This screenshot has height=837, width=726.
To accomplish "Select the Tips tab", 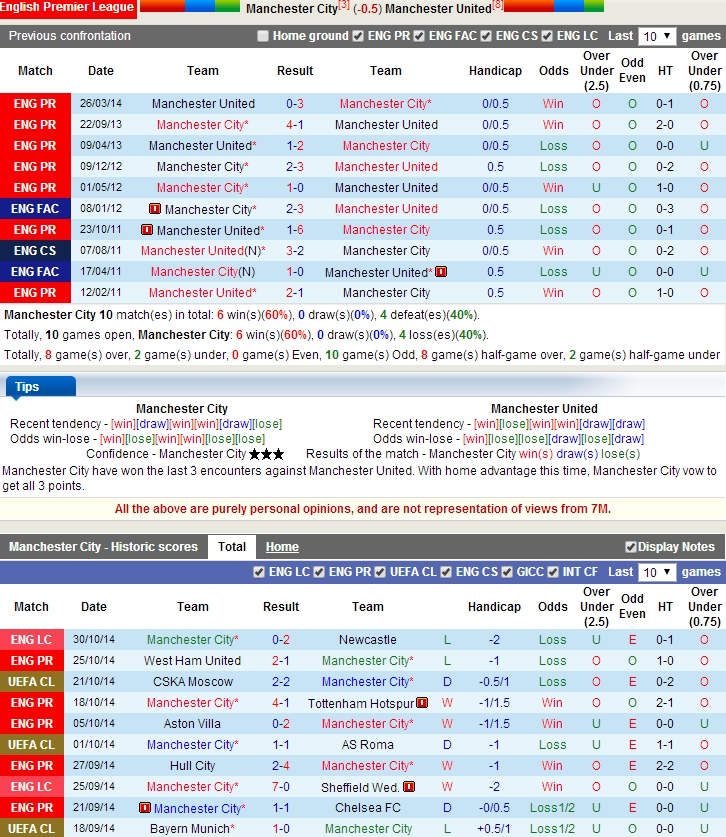I will coord(41,386).
